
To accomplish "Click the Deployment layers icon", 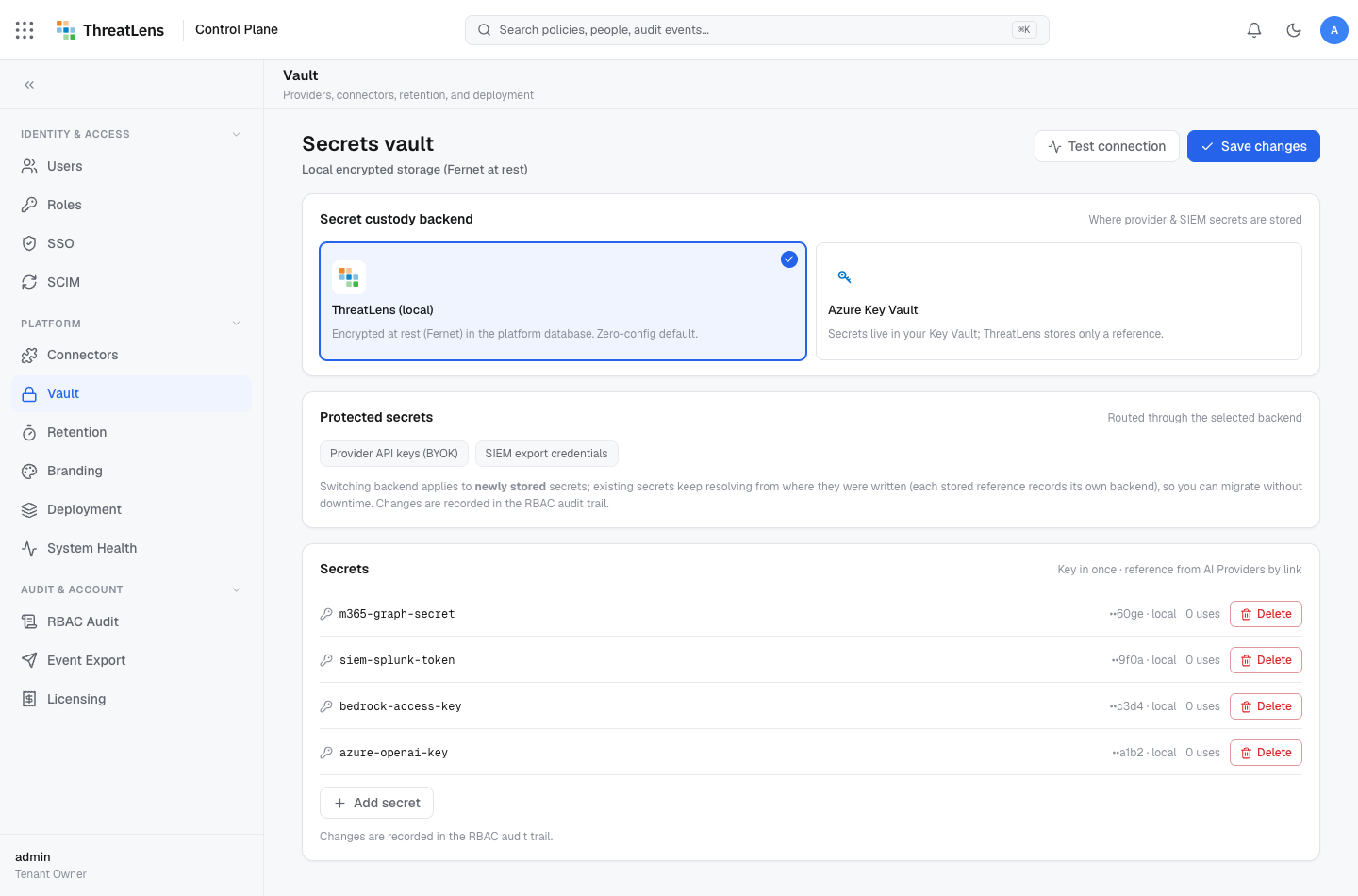I will [x=29, y=509].
